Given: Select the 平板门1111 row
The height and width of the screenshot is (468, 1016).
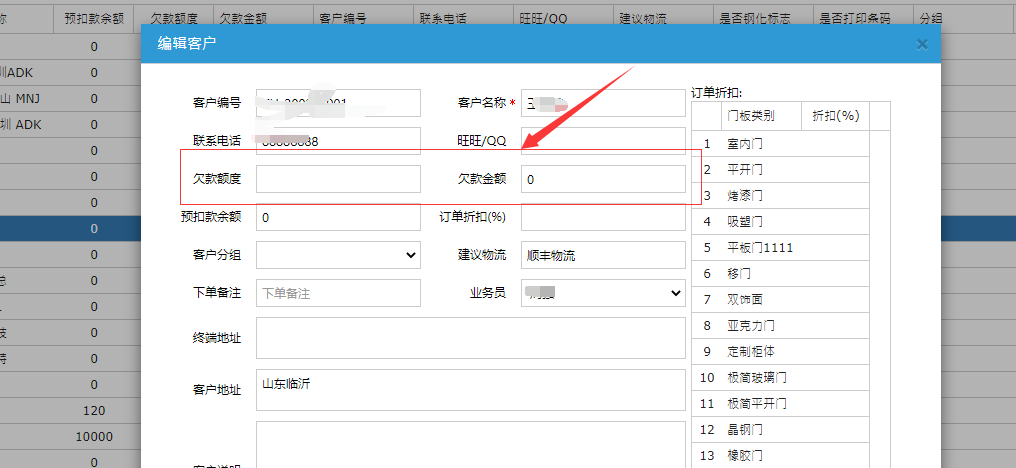Looking at the screenshot, I should (780, 248).
